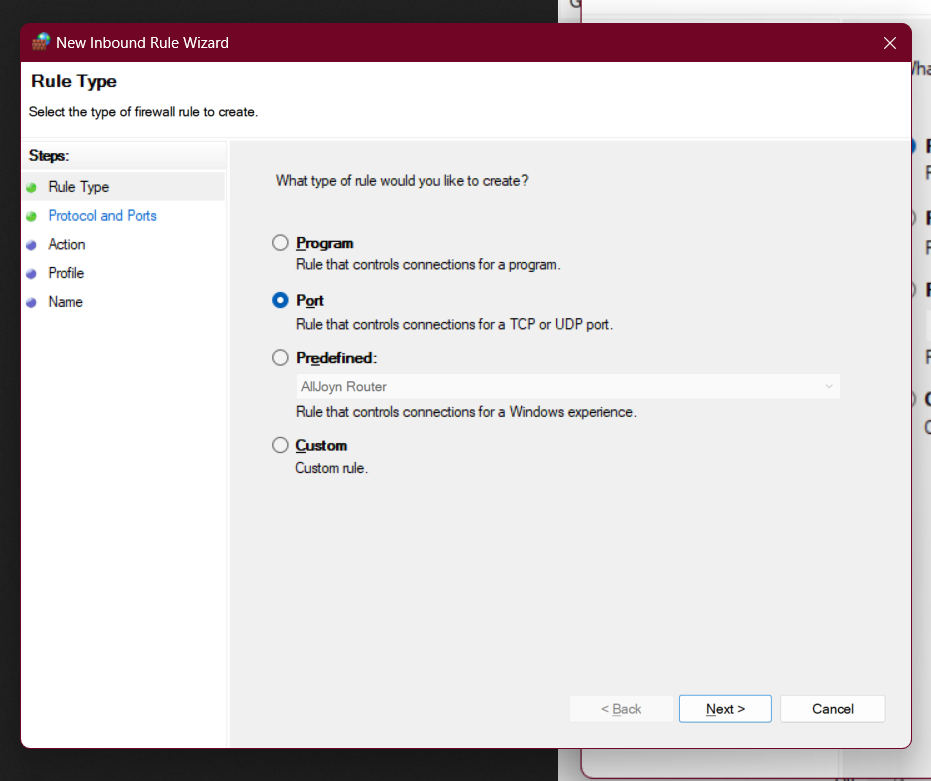
Task: Choose the Port rule type option
Action: [x=280, y=300]
